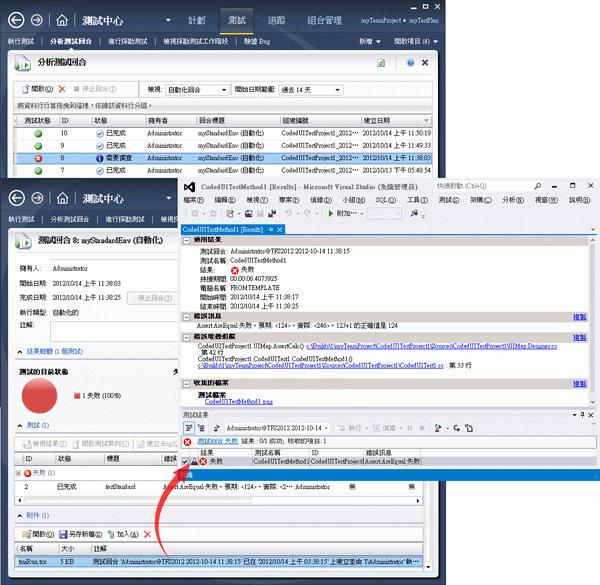The height and width of the screenshot is (585, 600).
Task: Click CodedUITest1.cs stack trace link
Action: pyautogui.click(x=321, y=366)
